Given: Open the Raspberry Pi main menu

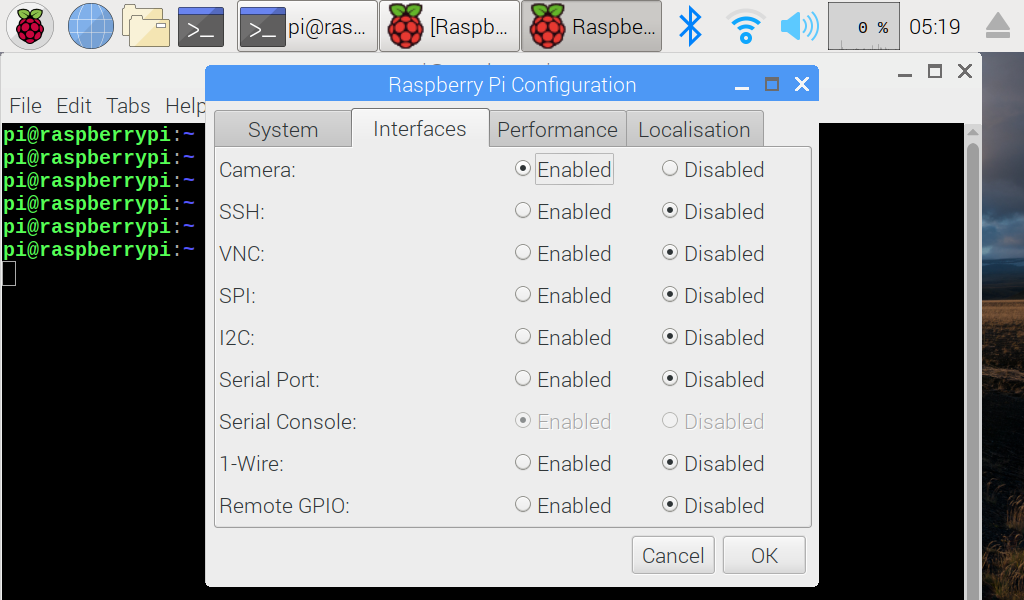Looking at the screenshot, I should pyautogui.click(x=30, y=27).
